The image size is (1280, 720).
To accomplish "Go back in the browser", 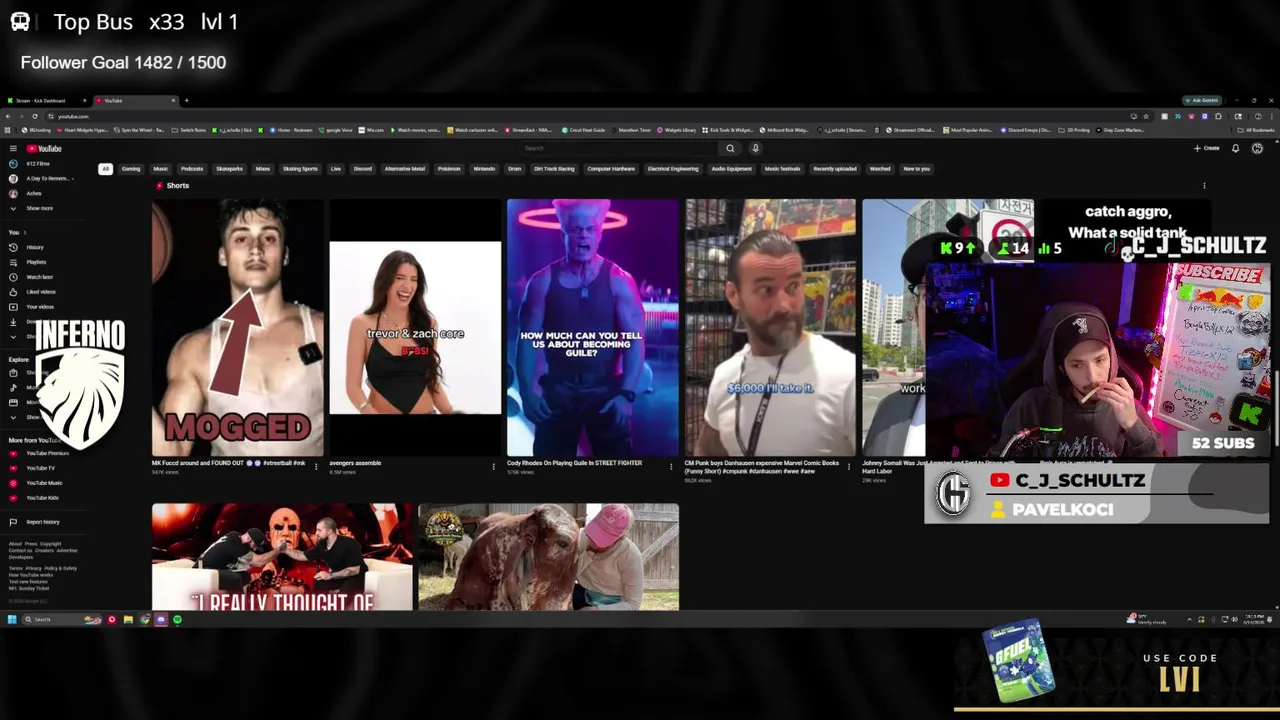I will pyautogui.click(x=9, y=116).
